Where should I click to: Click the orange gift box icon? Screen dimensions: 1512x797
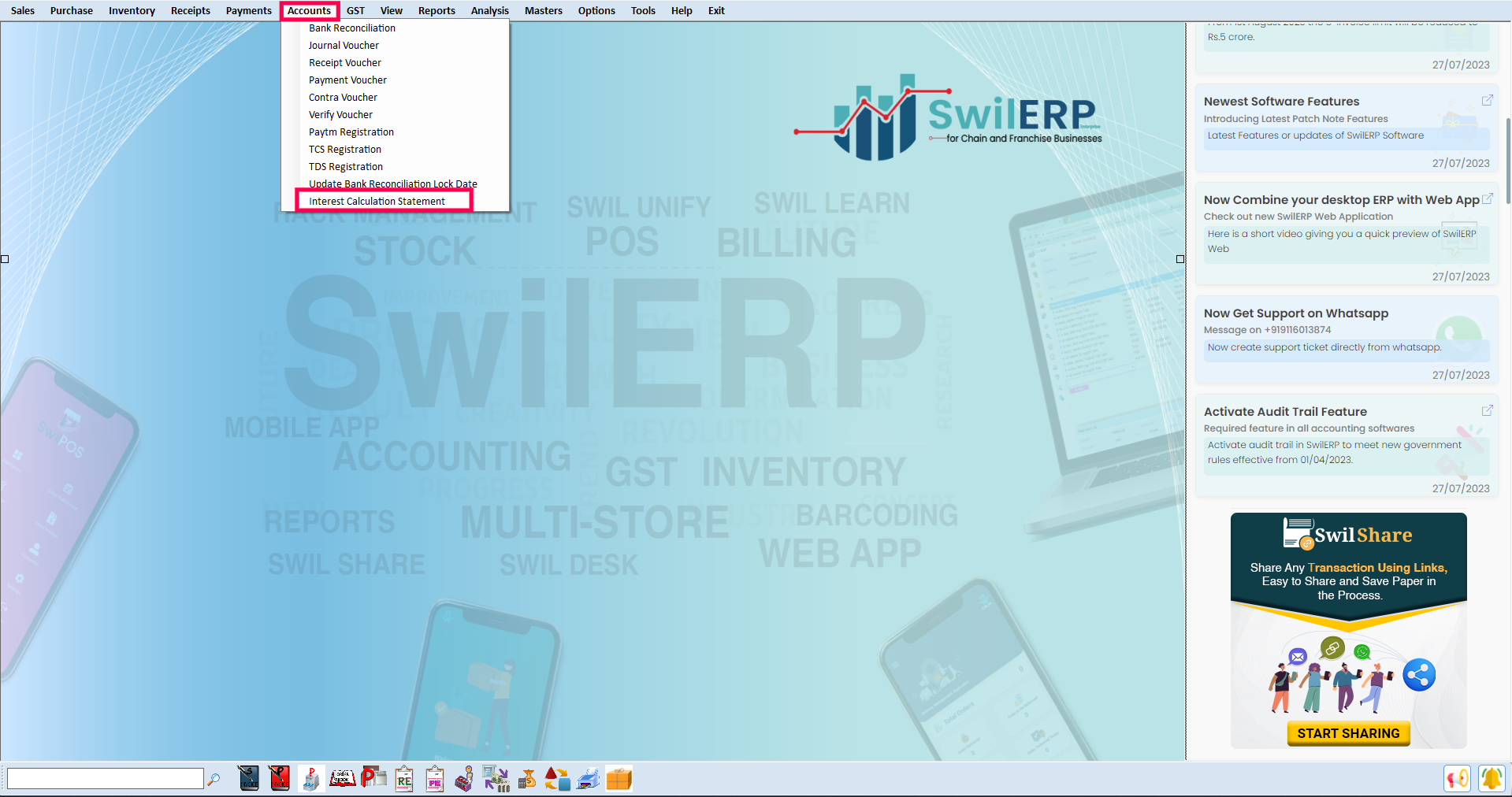(x=619, y=779)
